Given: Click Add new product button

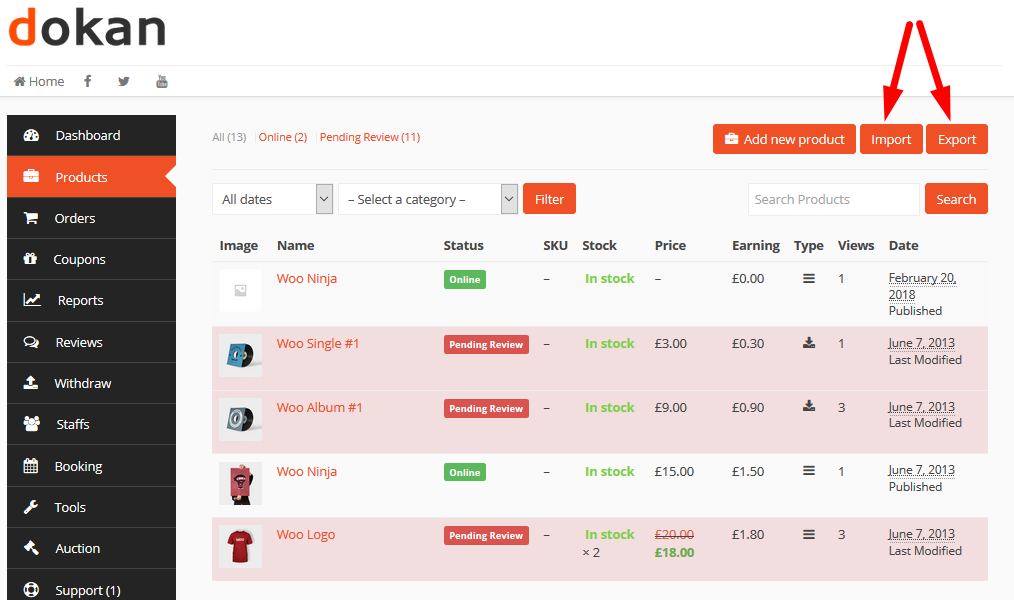Looking at the screenshot, I should tap(784, 139).
